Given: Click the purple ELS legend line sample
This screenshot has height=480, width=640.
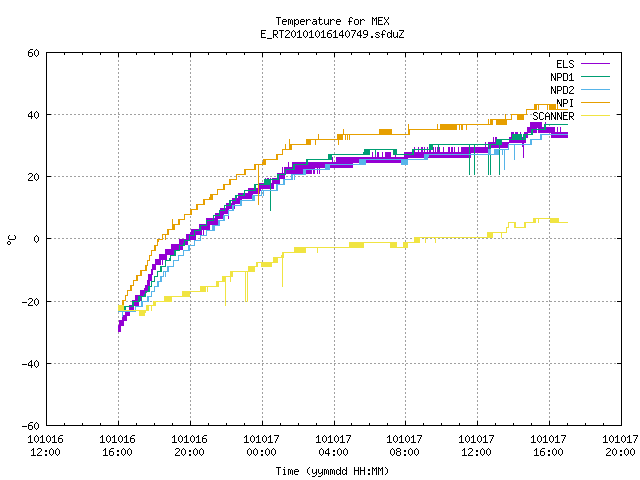Looking at the screenshot, I should point(596,64).
